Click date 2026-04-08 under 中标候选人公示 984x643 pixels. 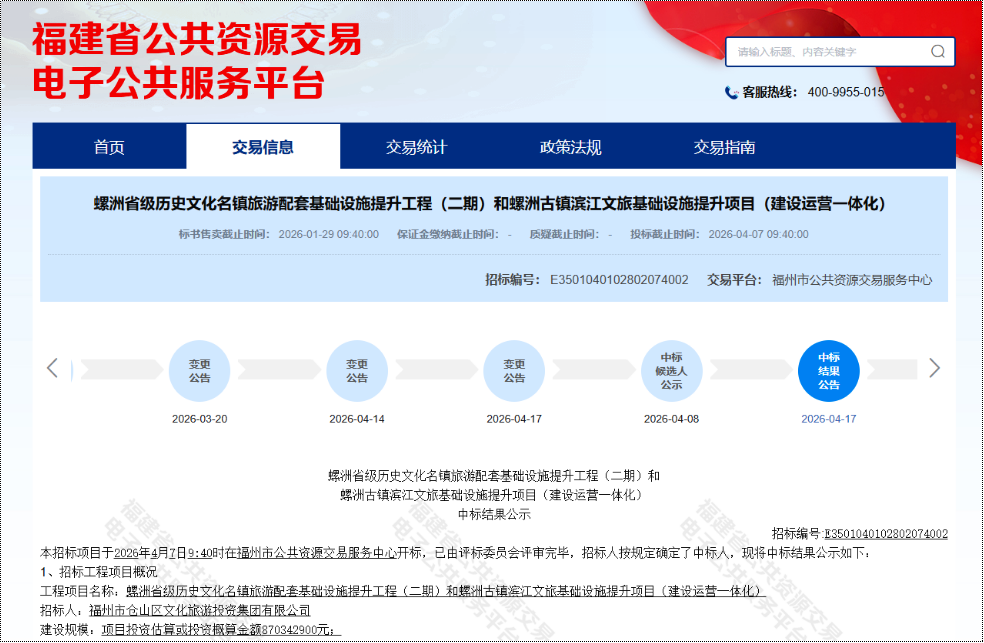click(x=671, y=419)
